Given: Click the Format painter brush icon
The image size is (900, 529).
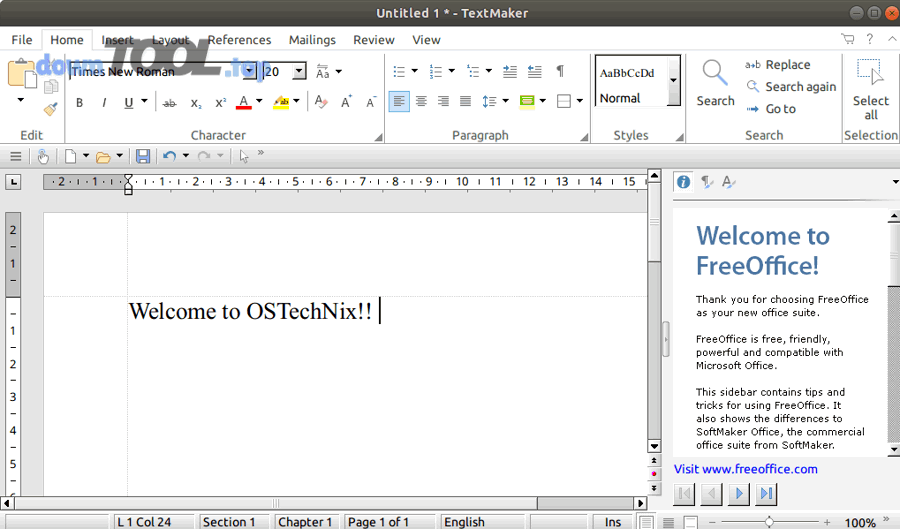Looking at the screenshot, I should [x=50, y=108].
